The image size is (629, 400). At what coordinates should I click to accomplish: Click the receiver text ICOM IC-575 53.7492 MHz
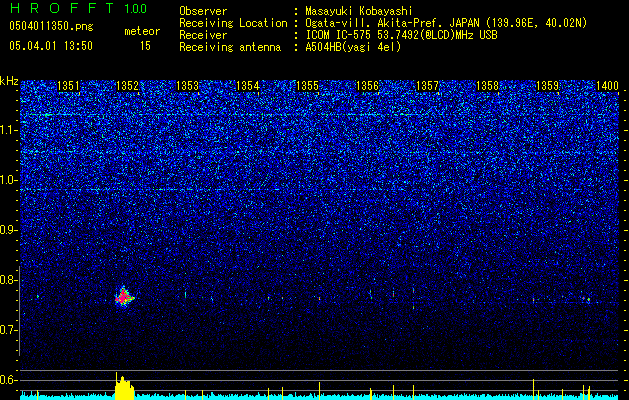click(401, 35)
